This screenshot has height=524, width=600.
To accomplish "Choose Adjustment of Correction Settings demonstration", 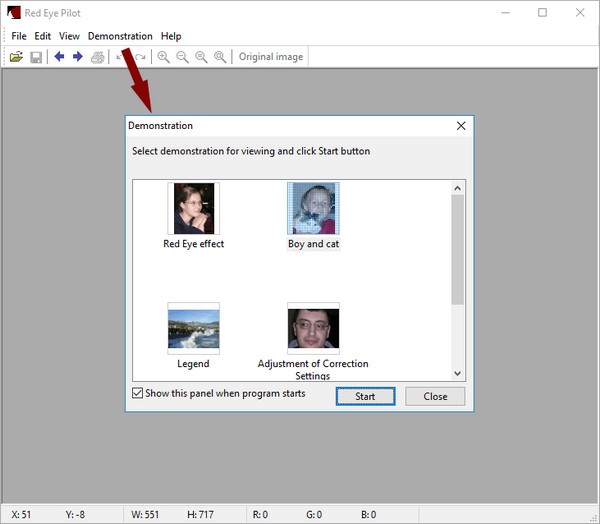I will [313, 328].
